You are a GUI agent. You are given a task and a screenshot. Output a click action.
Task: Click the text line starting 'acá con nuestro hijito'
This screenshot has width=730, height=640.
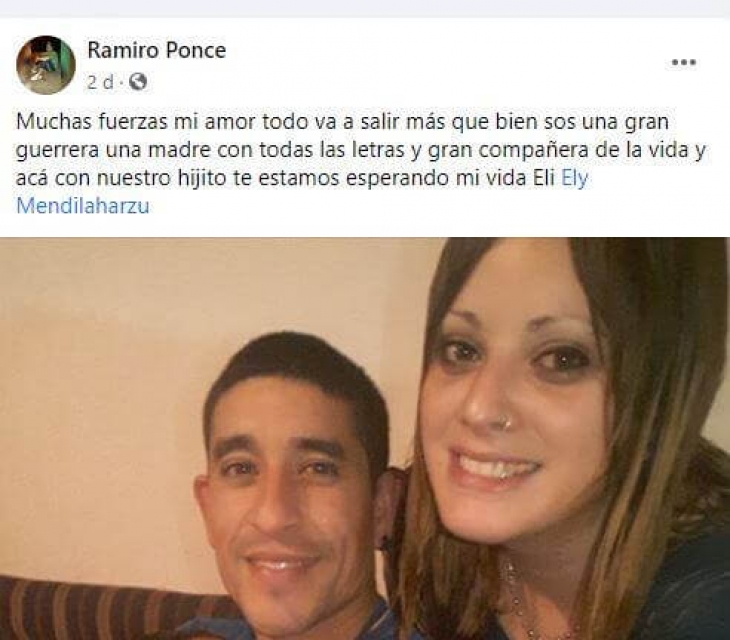[302, 178]
